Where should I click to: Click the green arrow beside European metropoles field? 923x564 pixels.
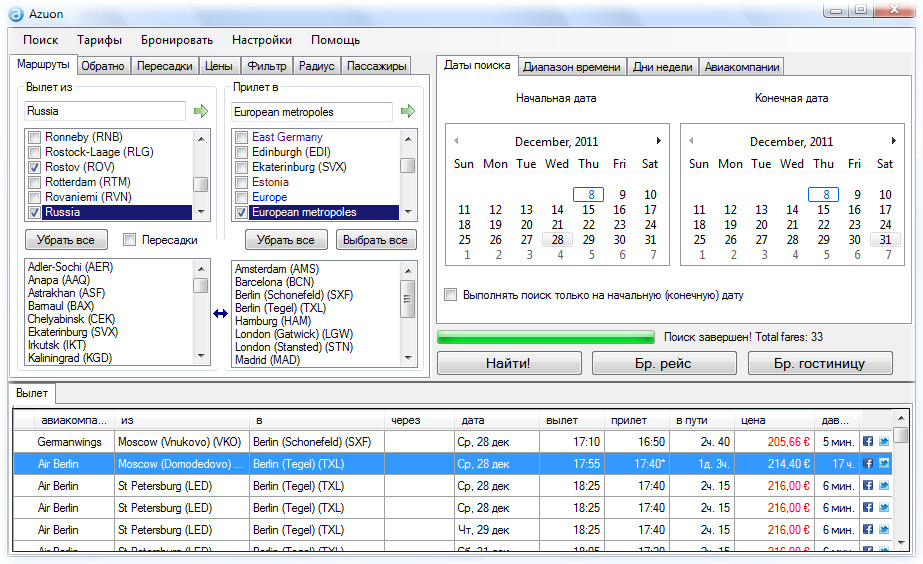pos(407,111)
